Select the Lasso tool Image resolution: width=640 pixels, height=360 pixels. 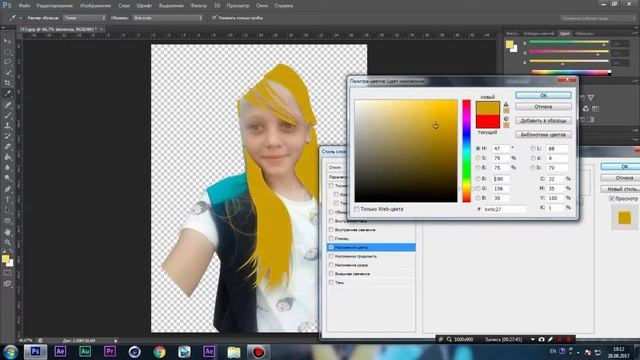point(7,62)
